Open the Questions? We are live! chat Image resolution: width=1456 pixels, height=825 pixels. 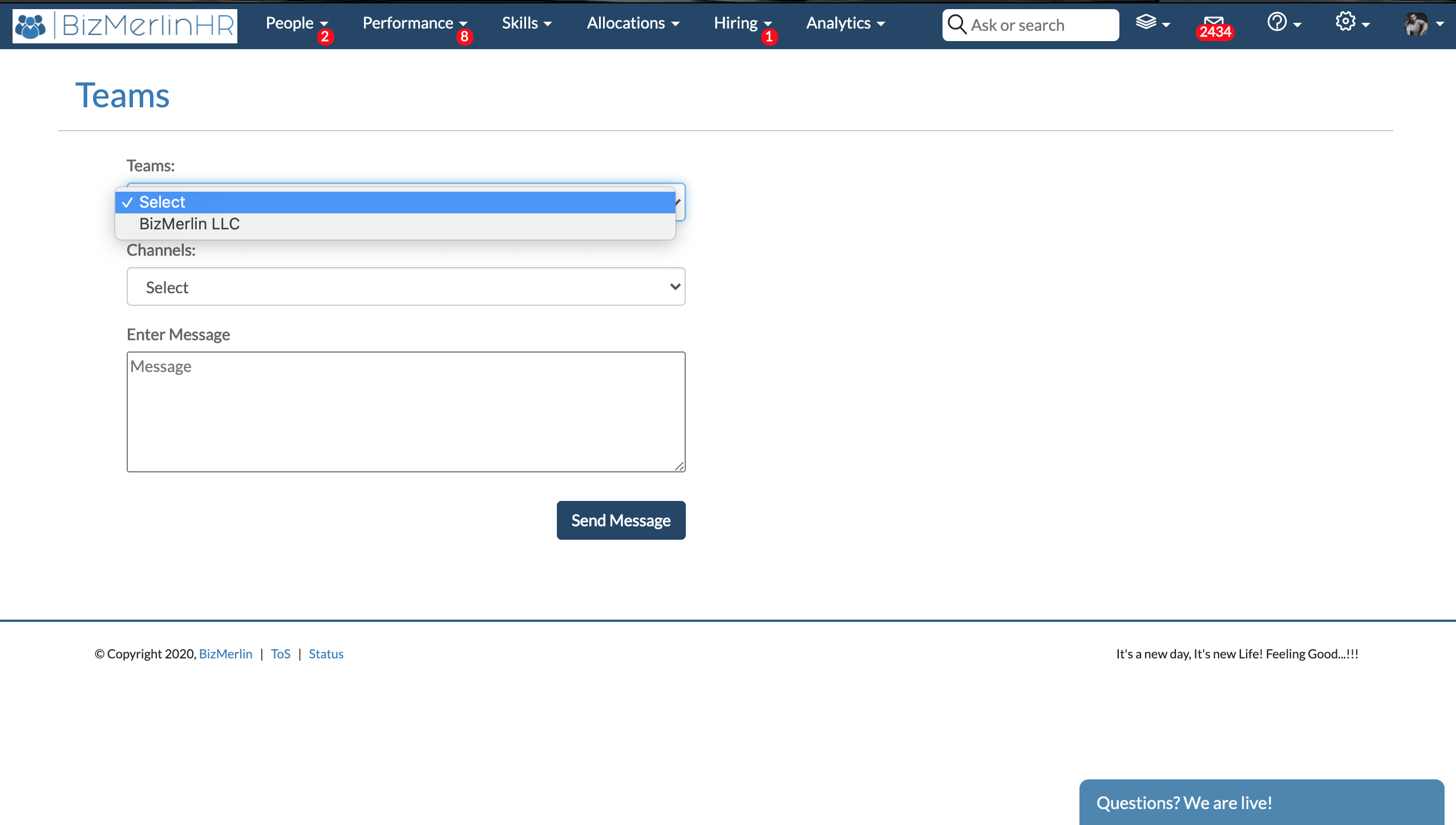click(x=1261, y=802)
